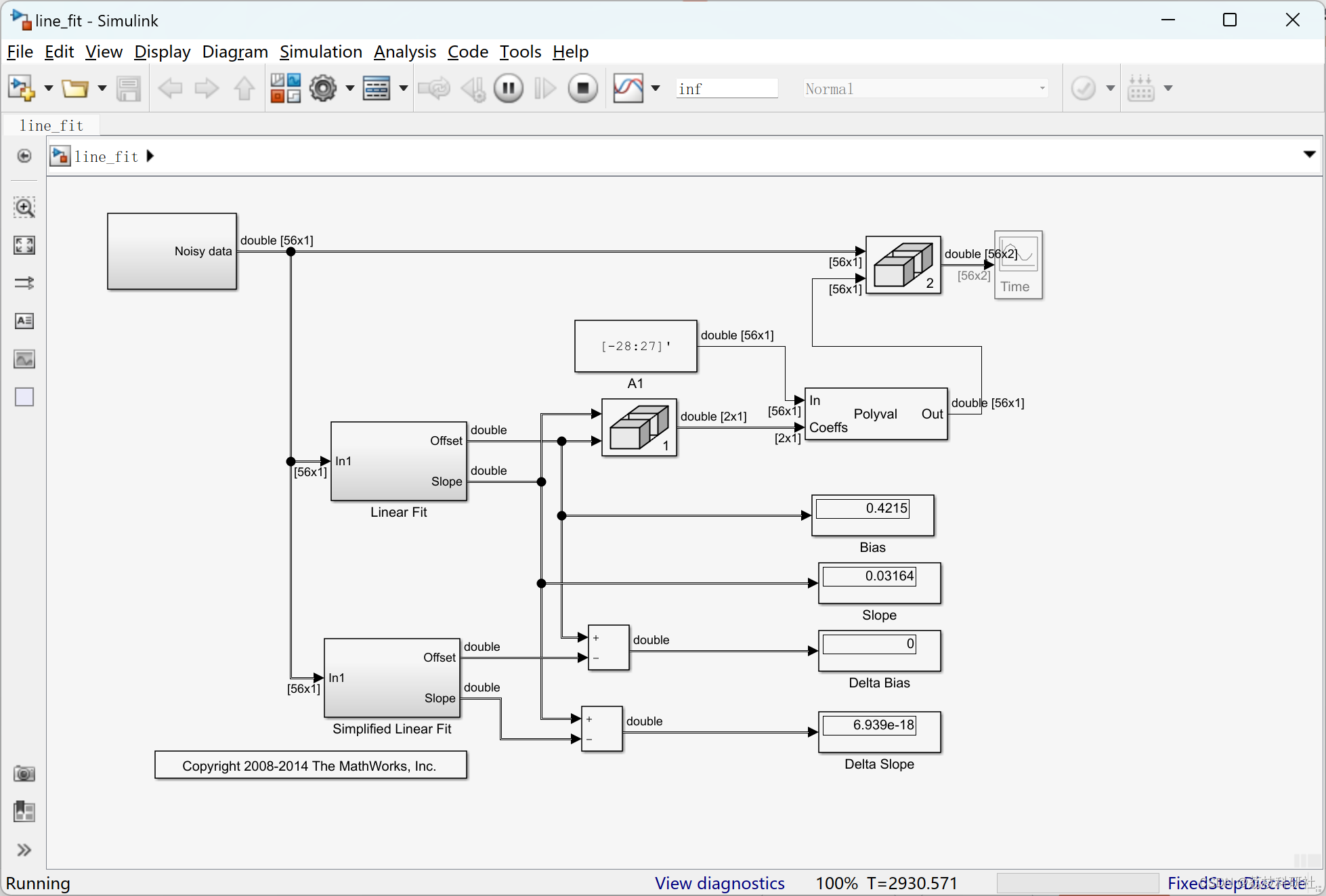Stop the simulation

coord(582,88)
